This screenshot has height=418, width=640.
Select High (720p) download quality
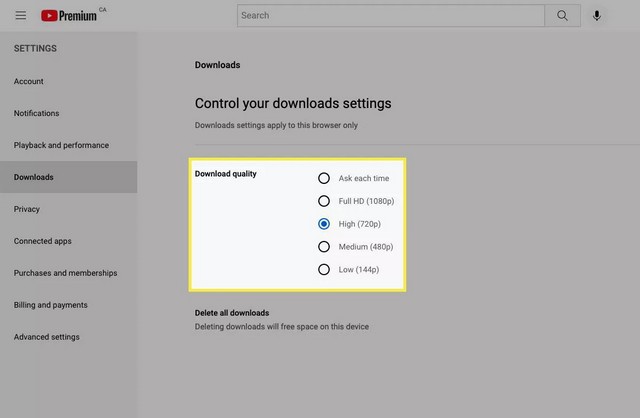click(324, 224)
